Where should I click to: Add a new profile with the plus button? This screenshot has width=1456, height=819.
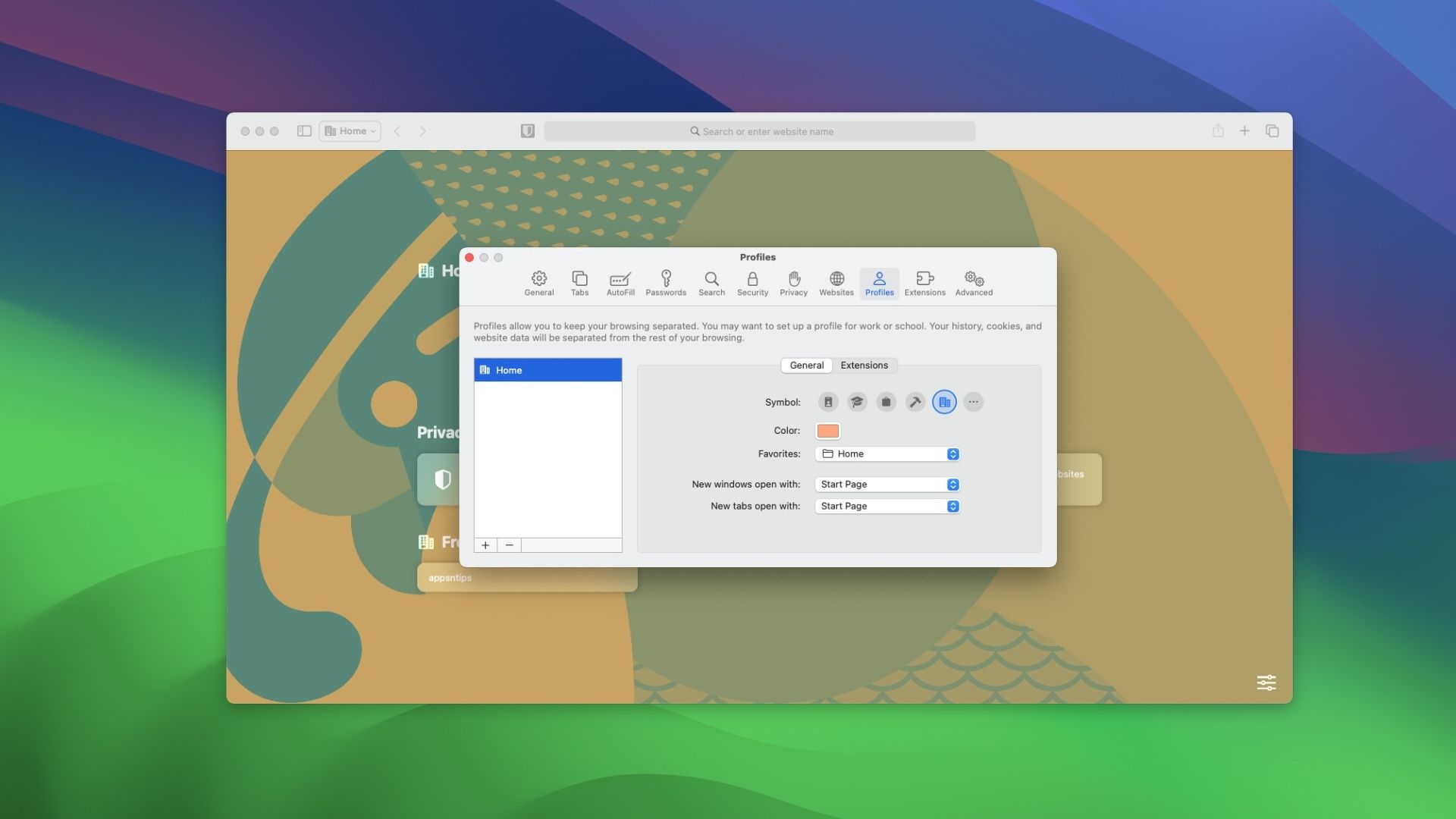coord(485,545)
